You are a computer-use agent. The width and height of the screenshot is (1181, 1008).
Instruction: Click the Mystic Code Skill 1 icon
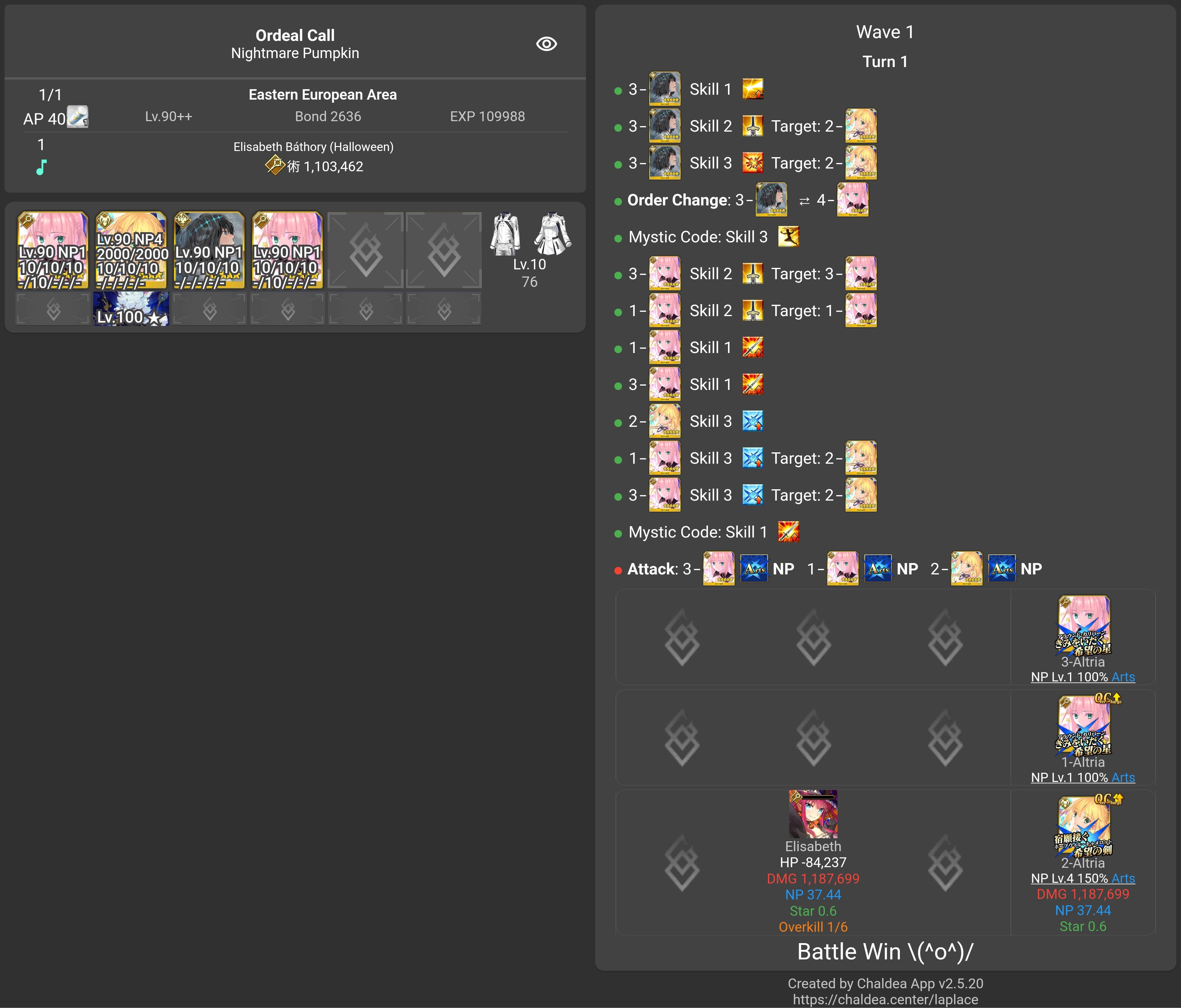pos(788,532)
